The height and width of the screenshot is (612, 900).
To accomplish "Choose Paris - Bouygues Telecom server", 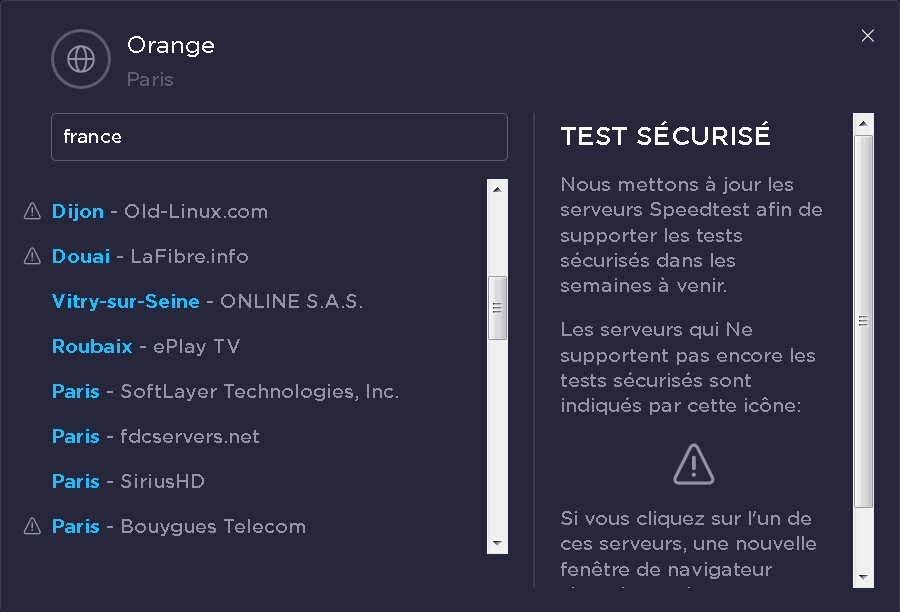I will pos(179,526).
